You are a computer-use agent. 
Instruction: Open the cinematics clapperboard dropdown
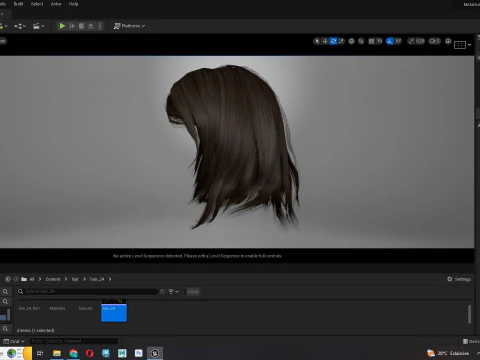tap(38, 26)
